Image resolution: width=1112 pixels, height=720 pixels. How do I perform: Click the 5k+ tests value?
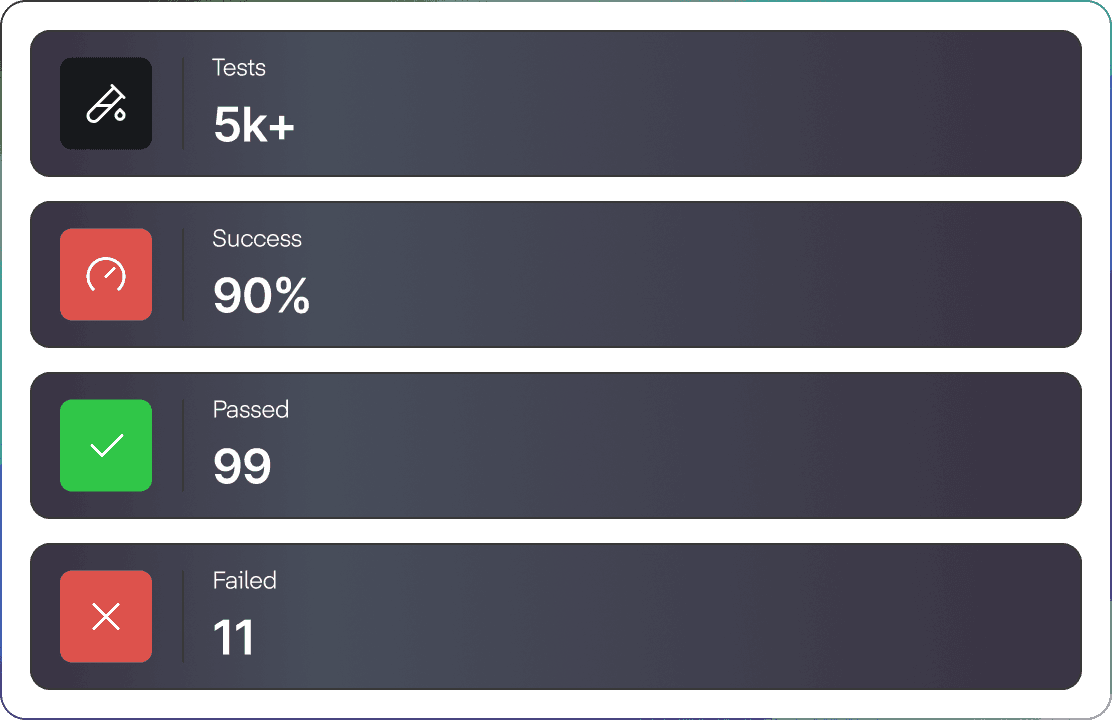click(254, 125)
